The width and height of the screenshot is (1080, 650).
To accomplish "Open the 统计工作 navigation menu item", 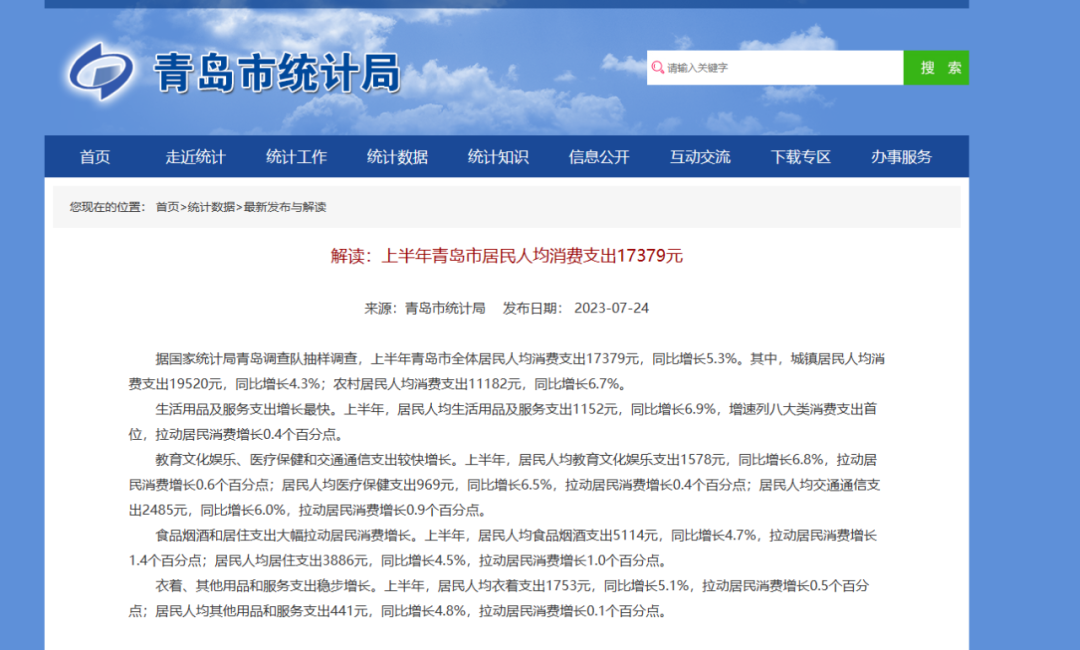I will 297,157.
